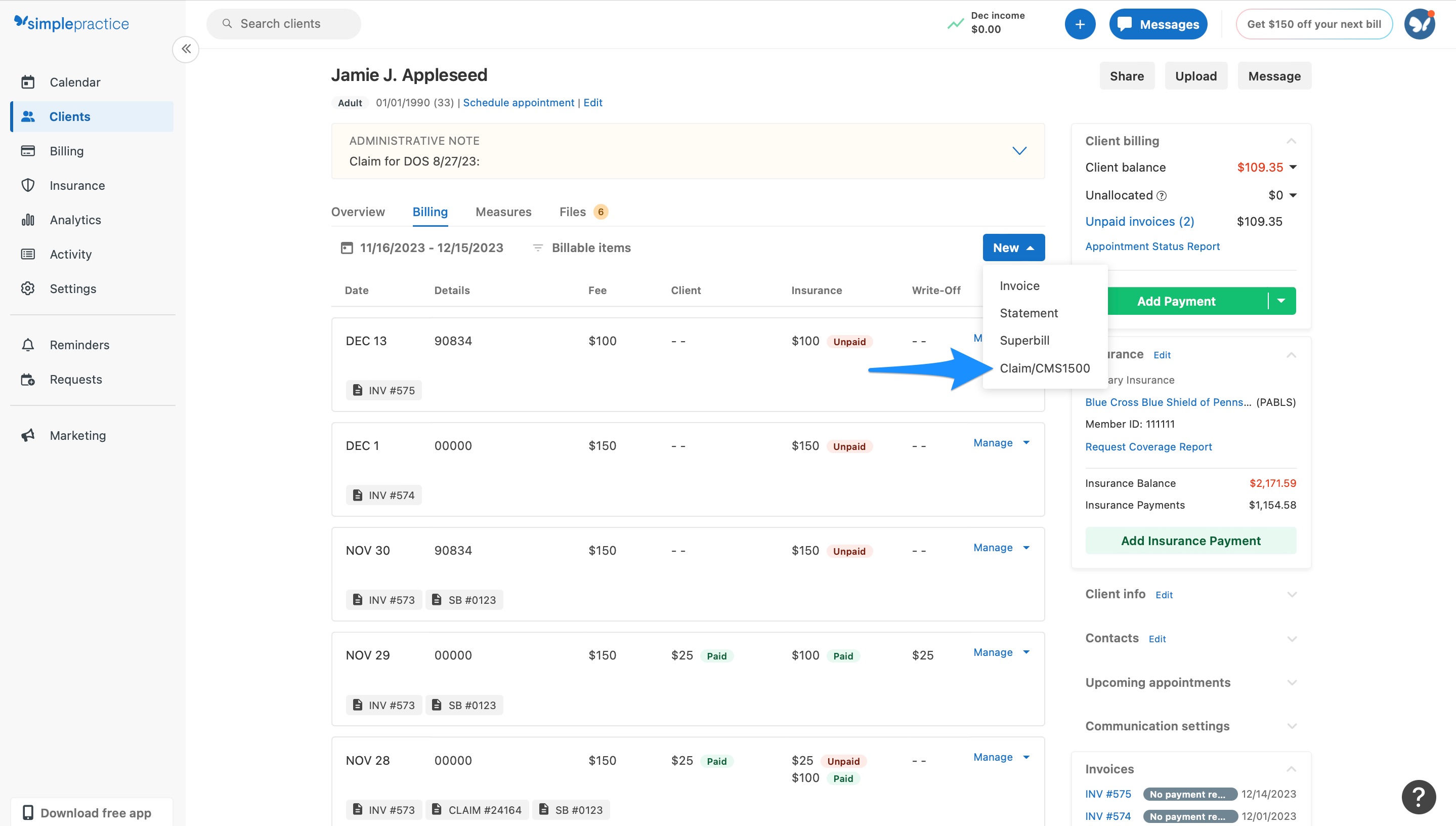Click the Unallocated help info icon

(1162, 196)
